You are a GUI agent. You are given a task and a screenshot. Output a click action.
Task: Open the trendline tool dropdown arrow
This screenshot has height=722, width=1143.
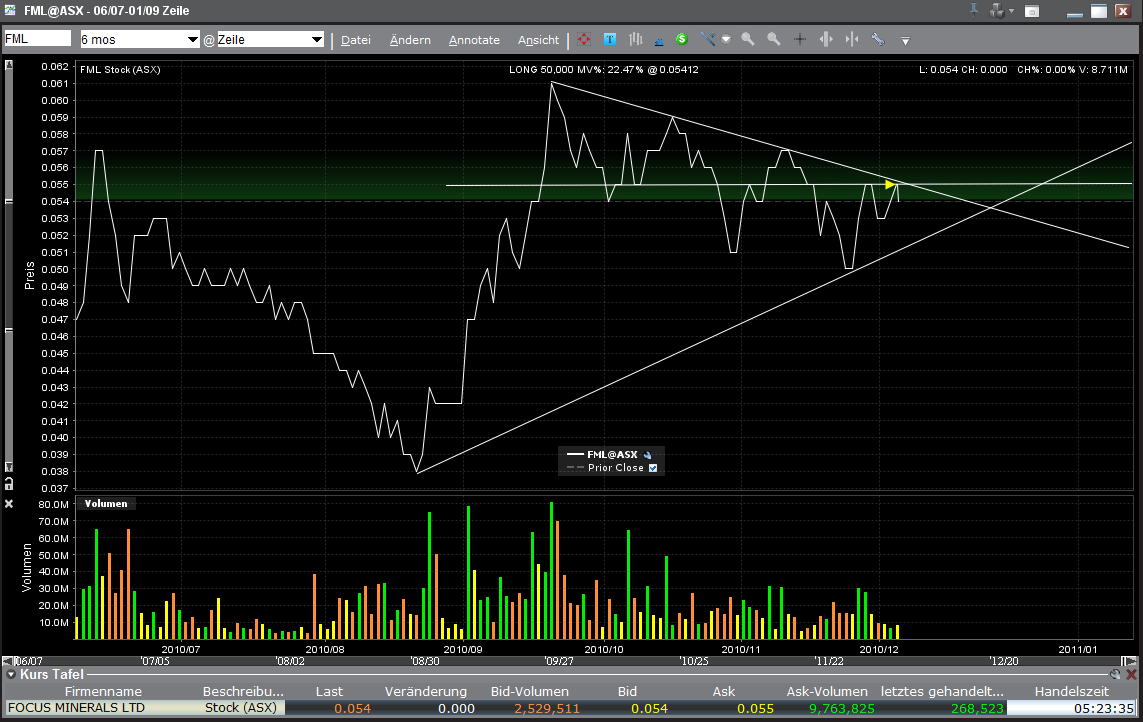(726, 40)
